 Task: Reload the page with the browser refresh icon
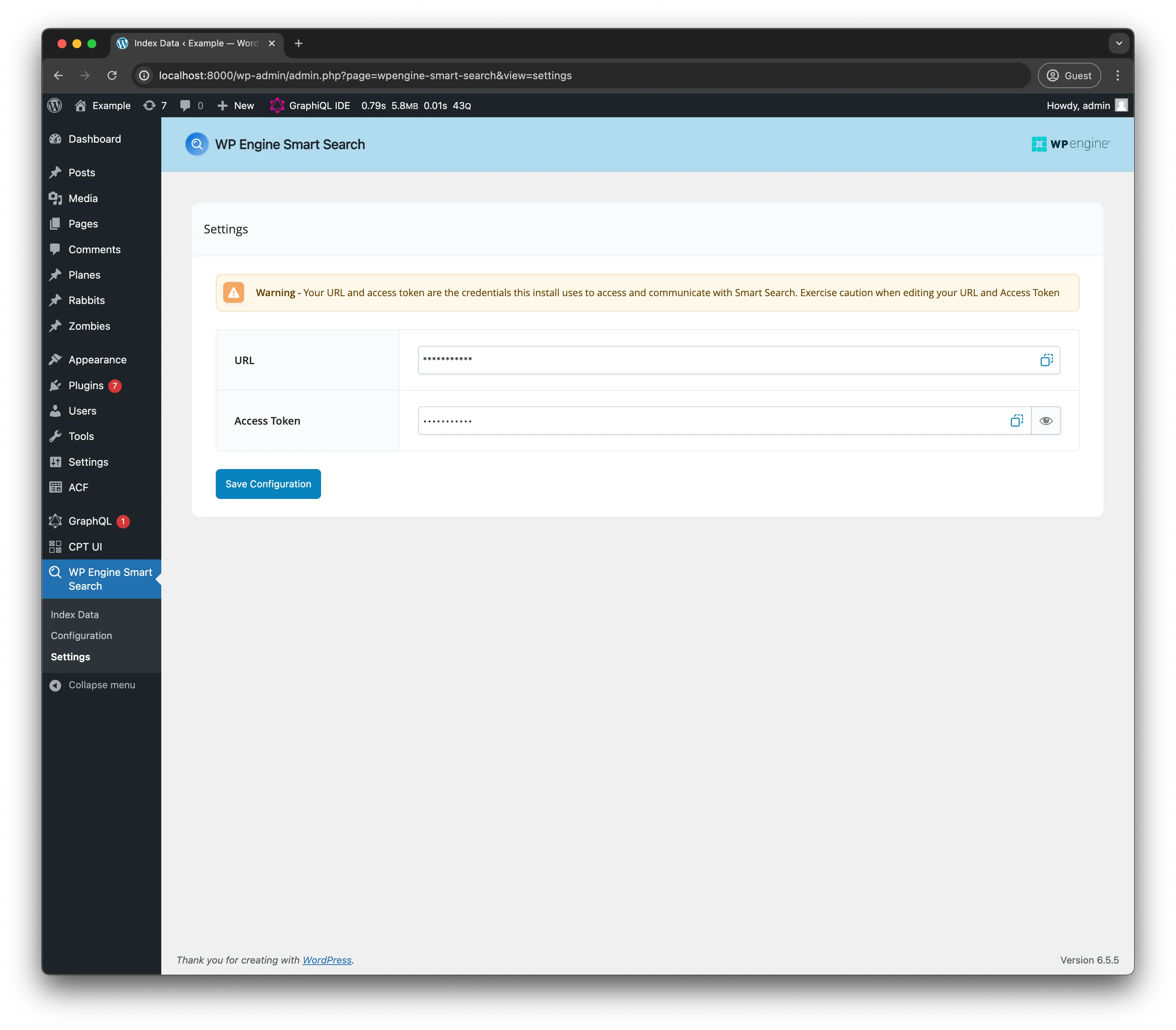coord(113,75)
